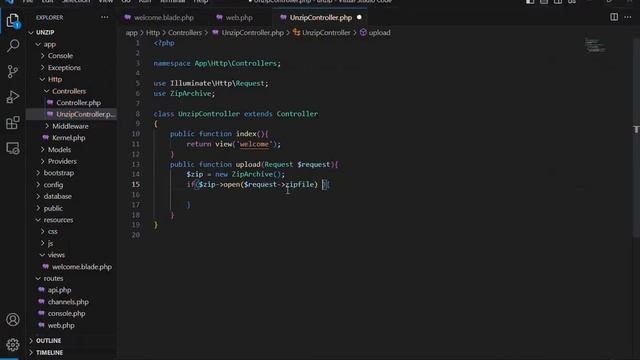Viewport: 640px width, 360px height.
Task: Open editor more actions ellipsis
Action: [x=628, y=17]
